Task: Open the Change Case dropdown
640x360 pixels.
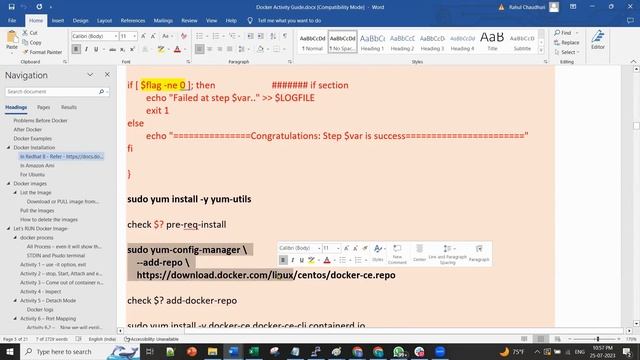Action: (167, 36)
